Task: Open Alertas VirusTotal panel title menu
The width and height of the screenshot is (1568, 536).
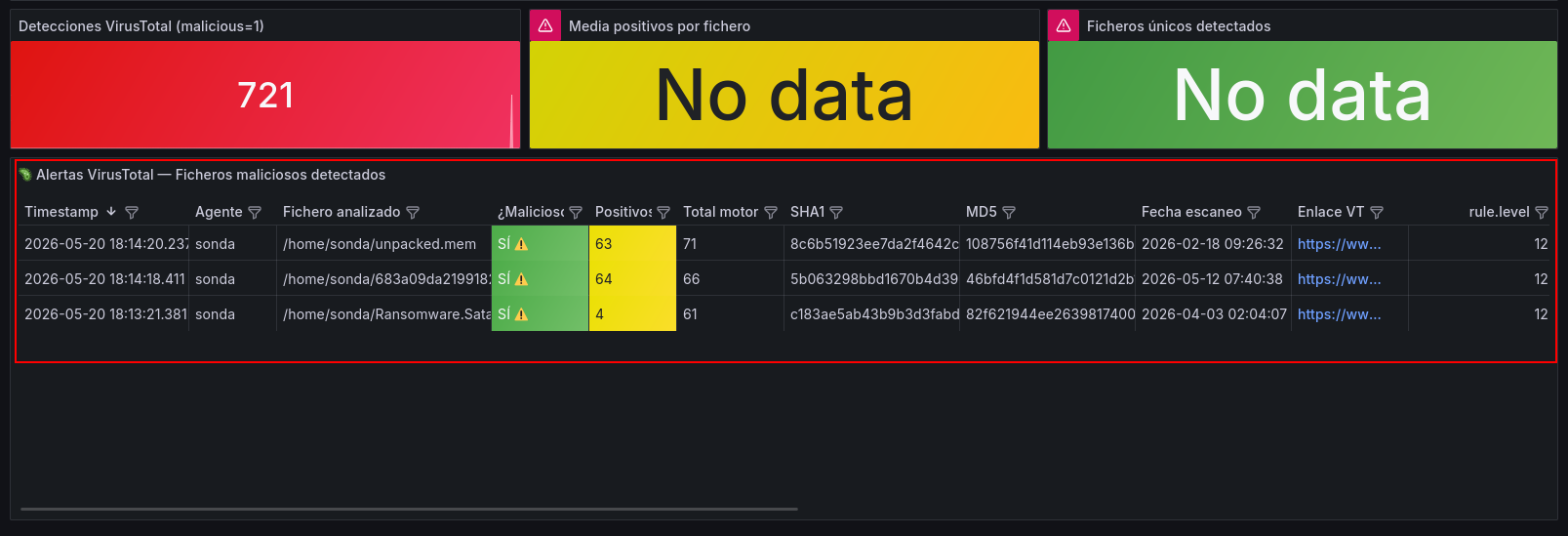Action: [211, 175]
